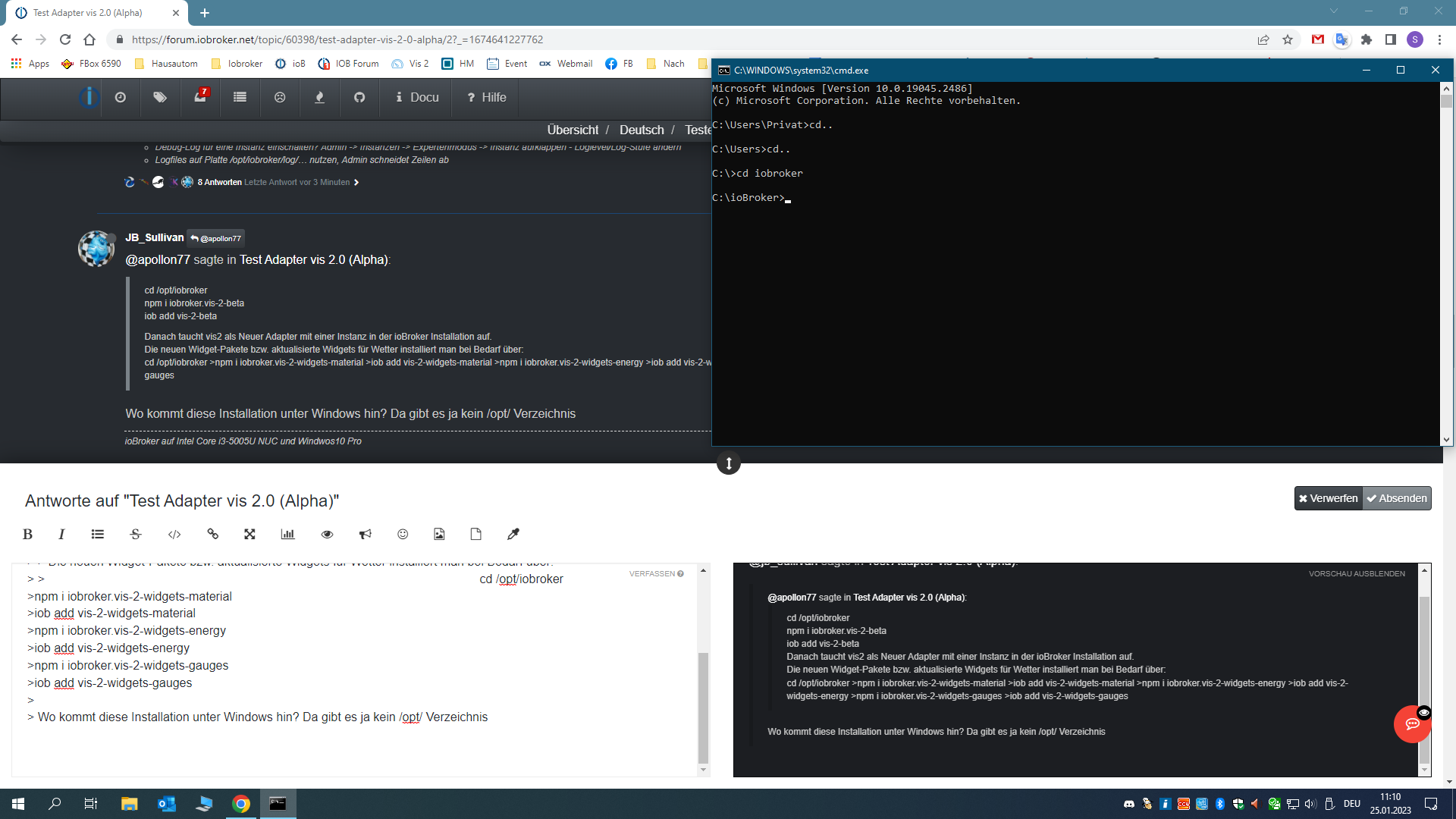This screenshot has height=819, width=1456.
Task: Open the Nach bookmark folder
Action: point(666,64)
